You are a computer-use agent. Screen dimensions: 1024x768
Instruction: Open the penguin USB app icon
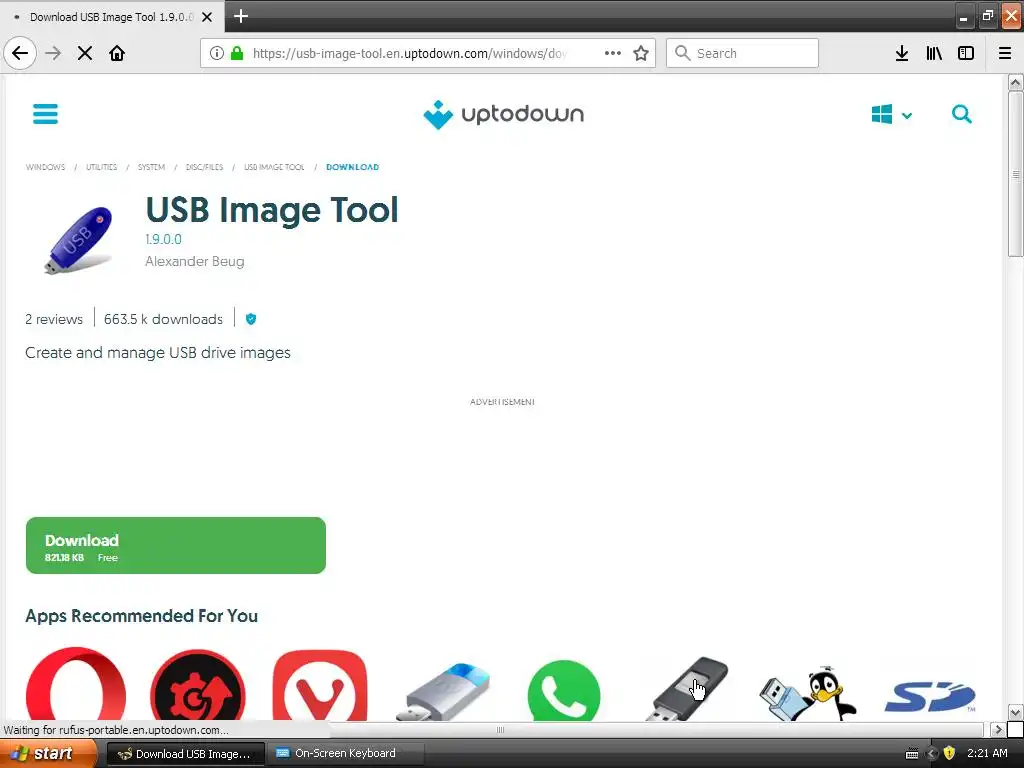point(808,694)
